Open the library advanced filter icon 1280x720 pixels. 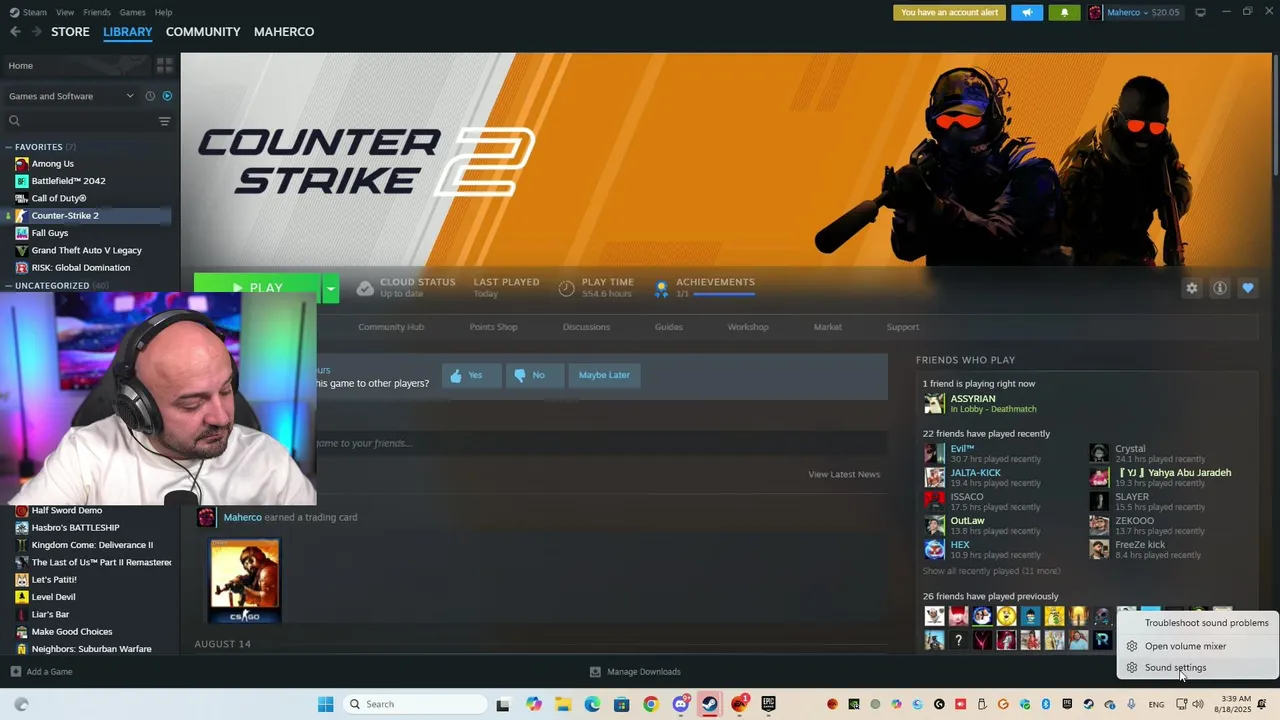[x=165, y=121]
